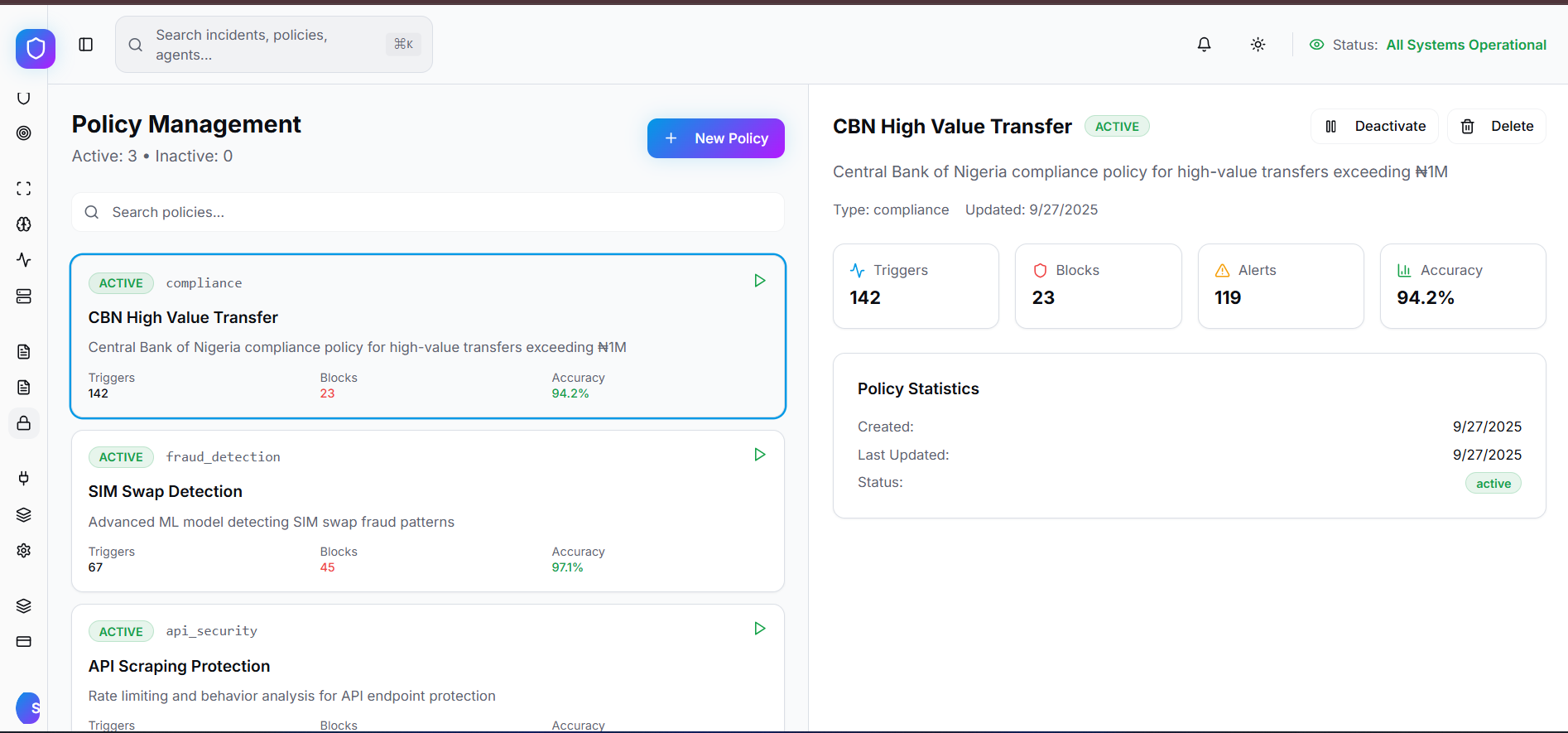Click the ACTIVE badge beside the api_security tag
The width and height of the screenshot is (1568, 733).
coord(121,632)
